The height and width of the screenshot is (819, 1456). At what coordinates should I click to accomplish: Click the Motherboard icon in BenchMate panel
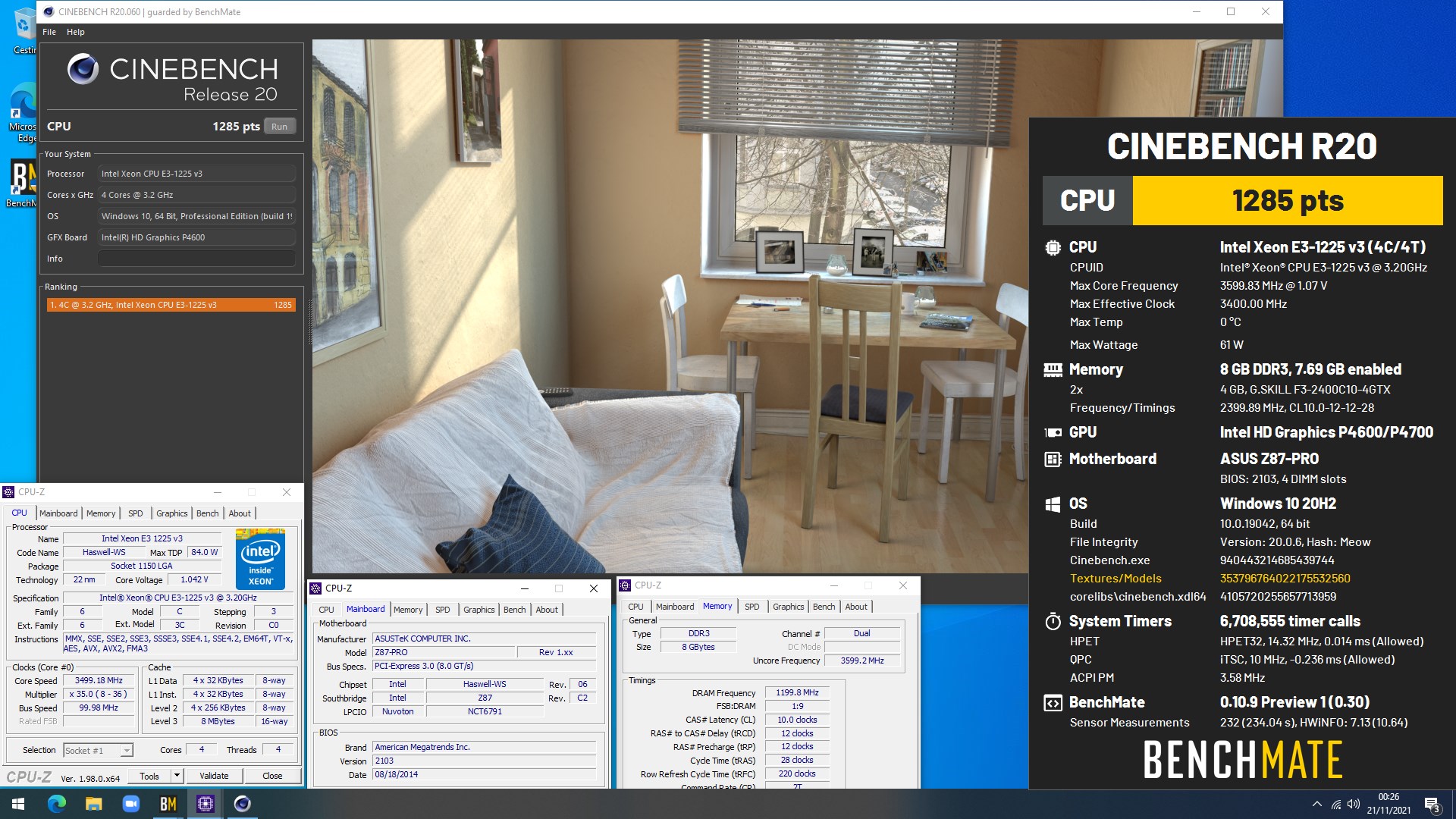click(x=1053, y=459)
